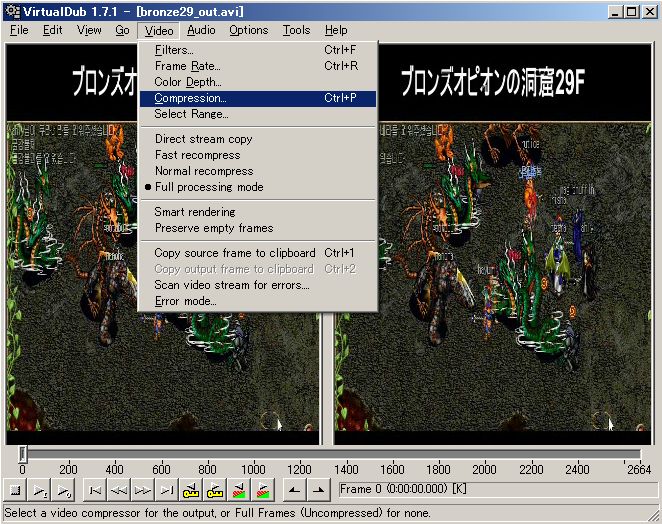Select Direct stream copy mode
Image resolution: width=662 pixels, height=524 pixels.
(258, 139)
